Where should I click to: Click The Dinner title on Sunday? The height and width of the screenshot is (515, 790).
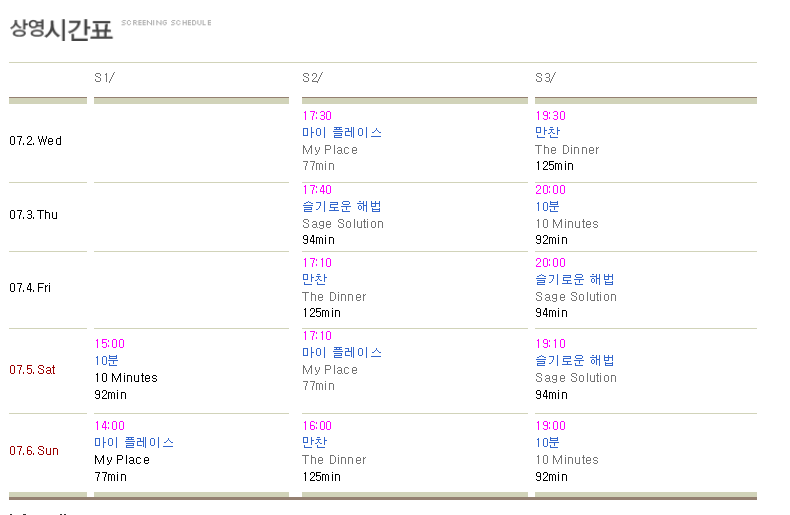pos(334,460)
